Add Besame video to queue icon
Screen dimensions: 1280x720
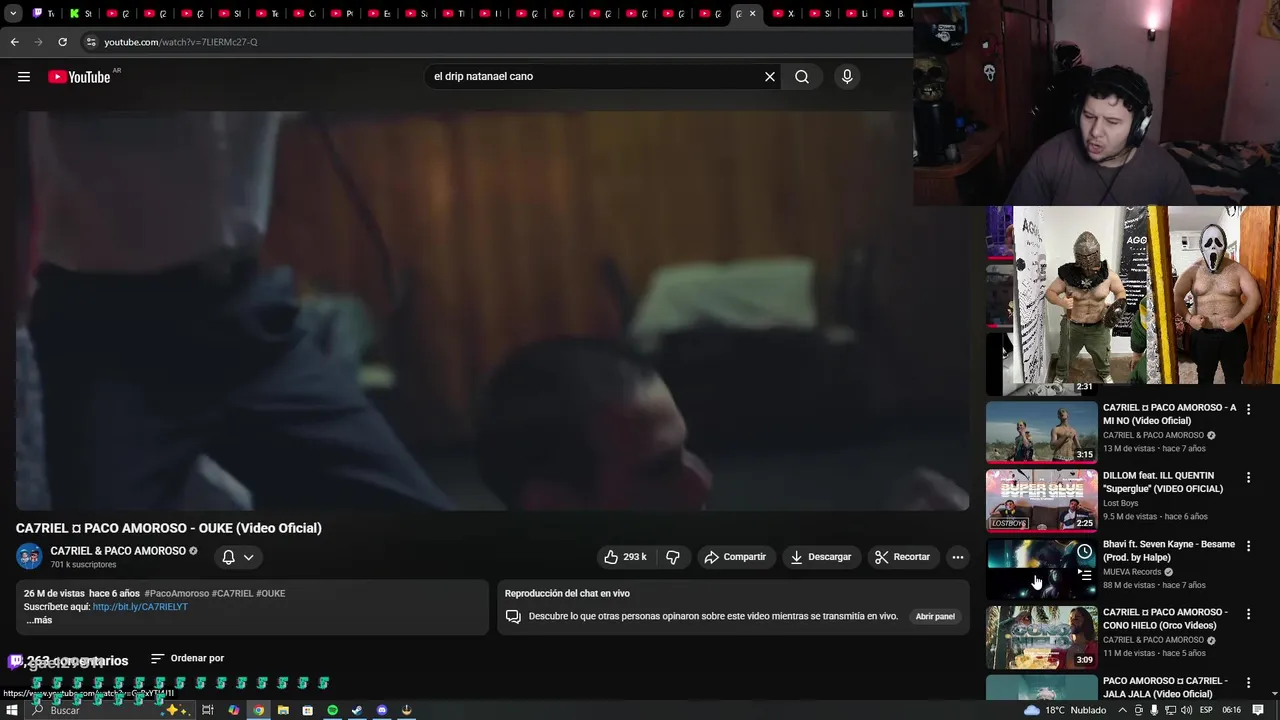point(1085,575)
